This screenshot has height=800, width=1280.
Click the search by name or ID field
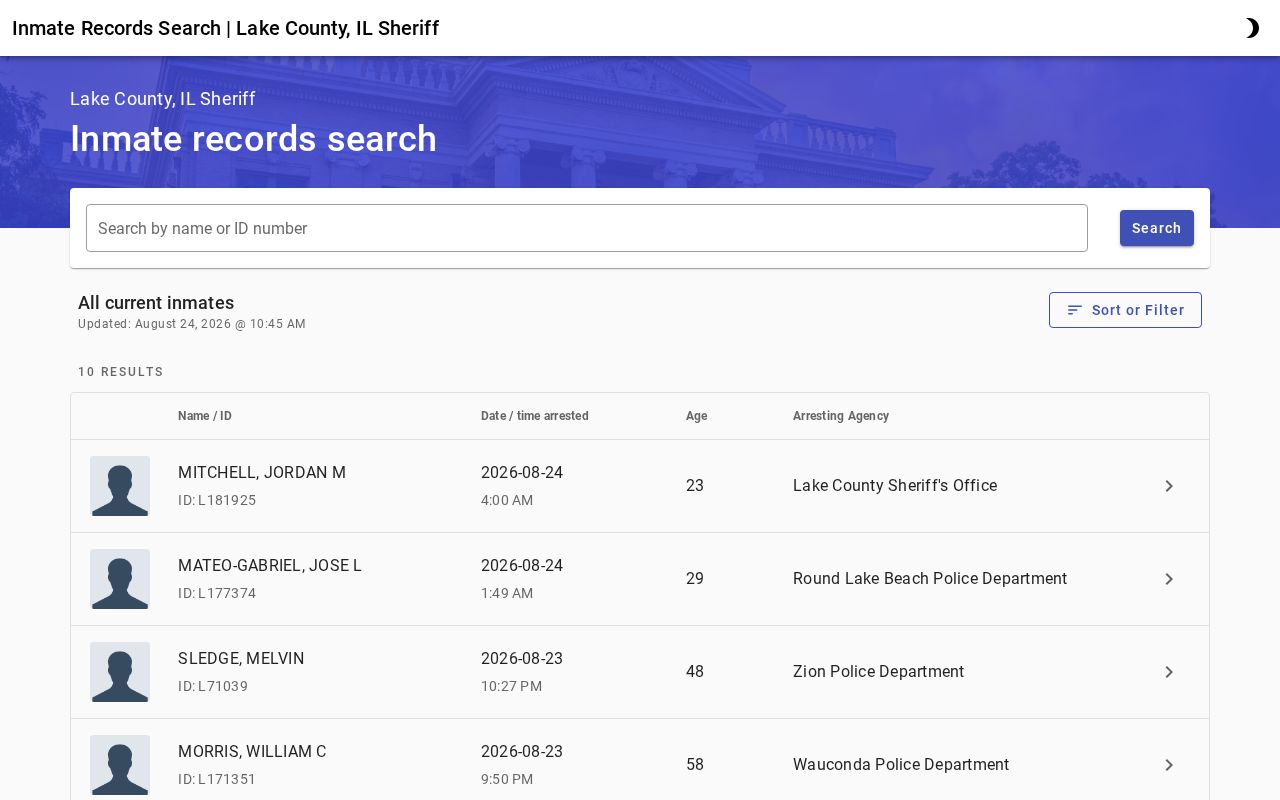[x=587, y=228]
